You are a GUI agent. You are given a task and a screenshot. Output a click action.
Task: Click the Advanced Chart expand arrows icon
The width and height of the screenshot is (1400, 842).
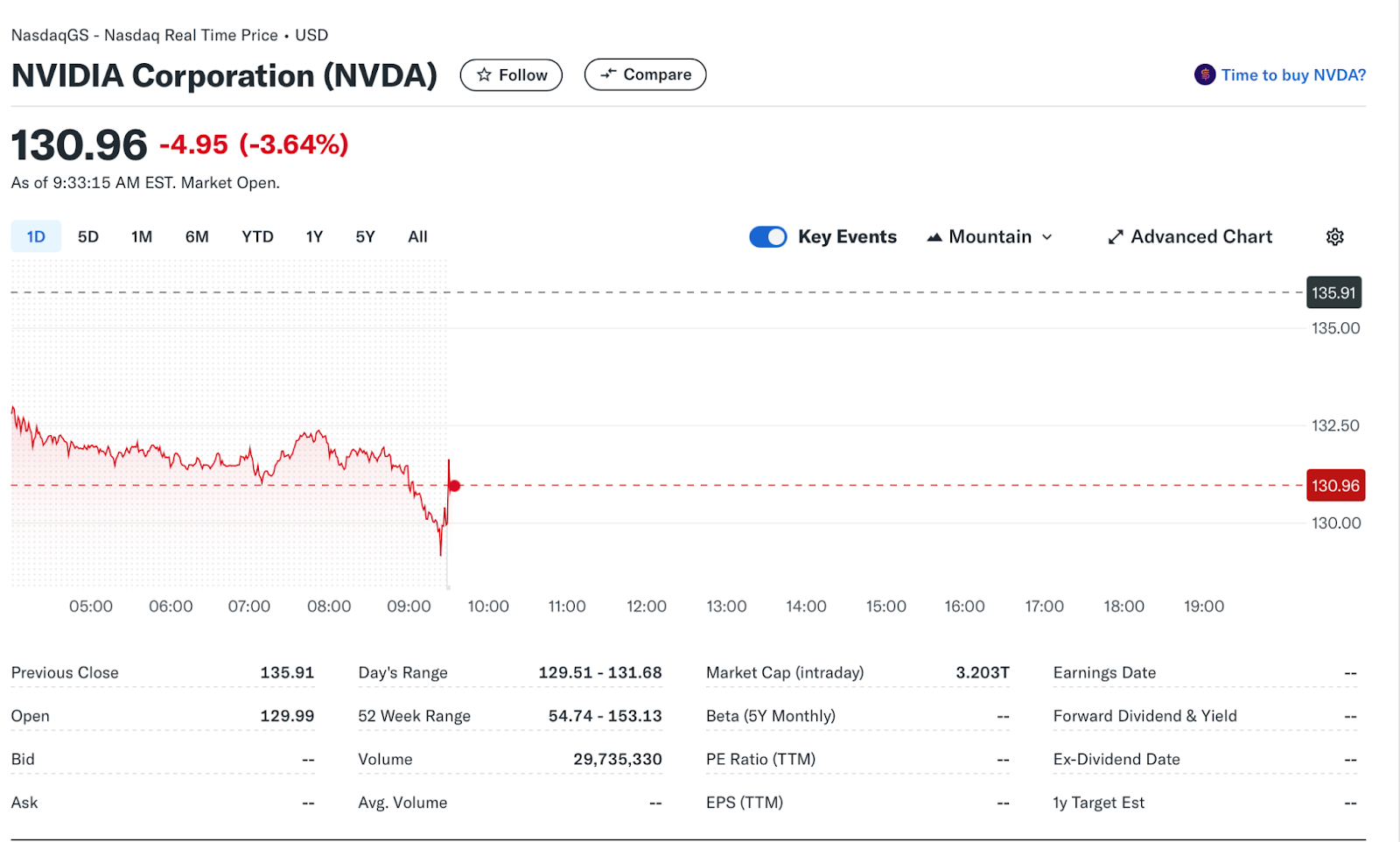1116,236
